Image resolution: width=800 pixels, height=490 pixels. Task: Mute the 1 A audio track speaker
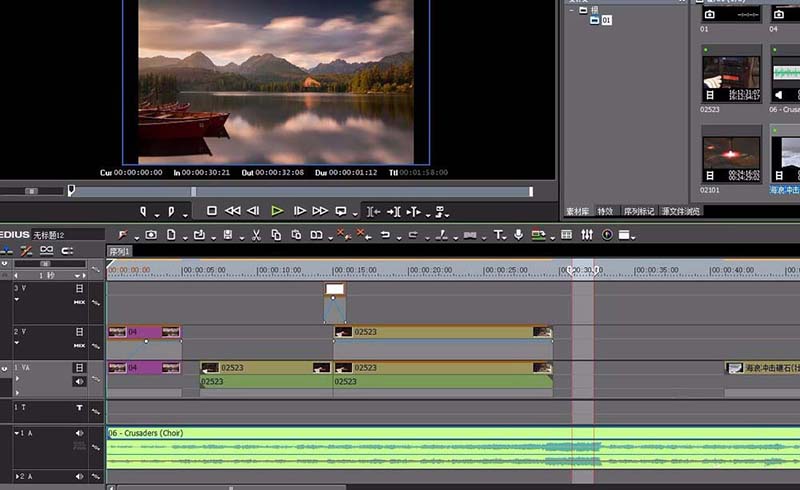(79, 433)
